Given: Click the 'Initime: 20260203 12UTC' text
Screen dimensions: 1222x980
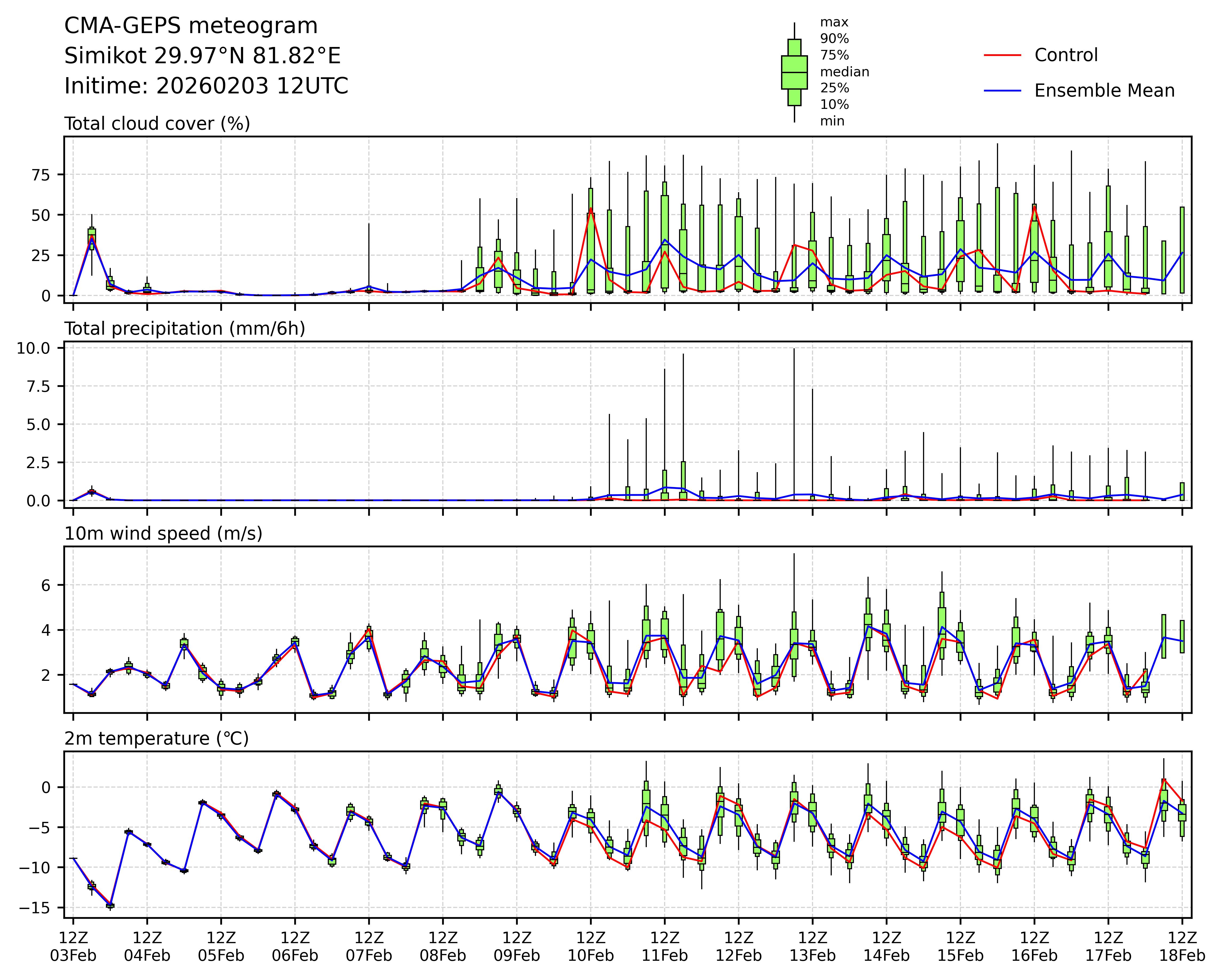Looking at the screenshot, I should [x=206, y=86].
